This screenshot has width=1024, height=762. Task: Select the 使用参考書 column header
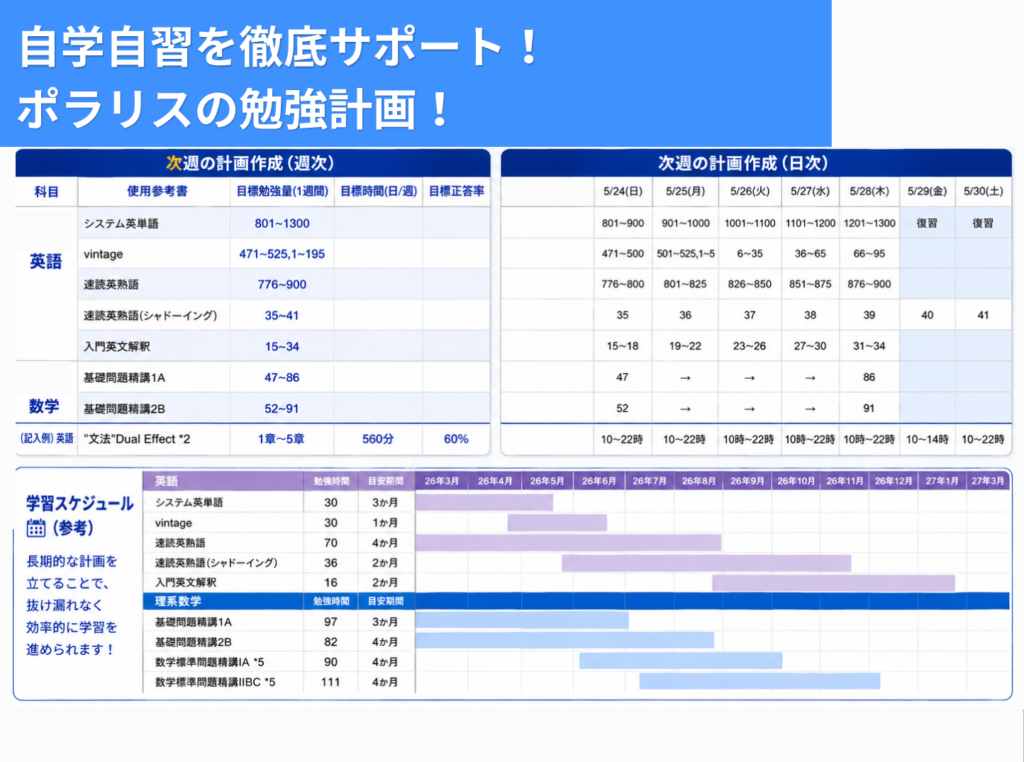coord(157,191)
